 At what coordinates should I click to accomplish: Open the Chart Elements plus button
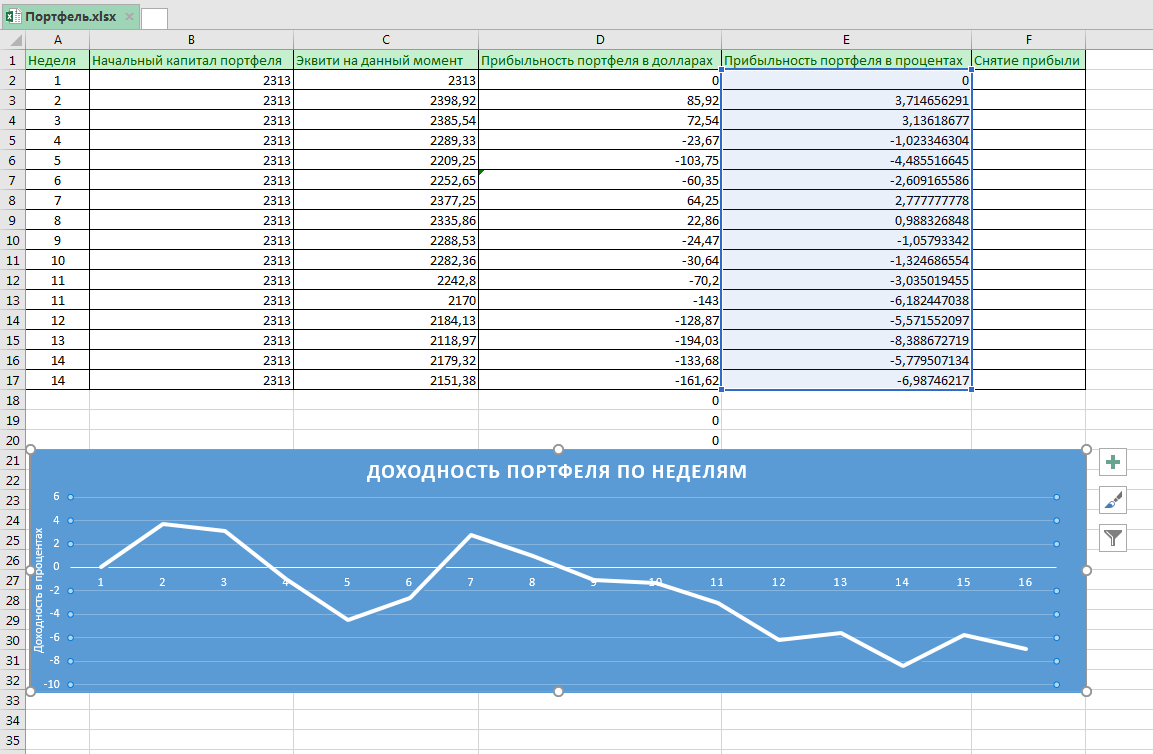1113,462
